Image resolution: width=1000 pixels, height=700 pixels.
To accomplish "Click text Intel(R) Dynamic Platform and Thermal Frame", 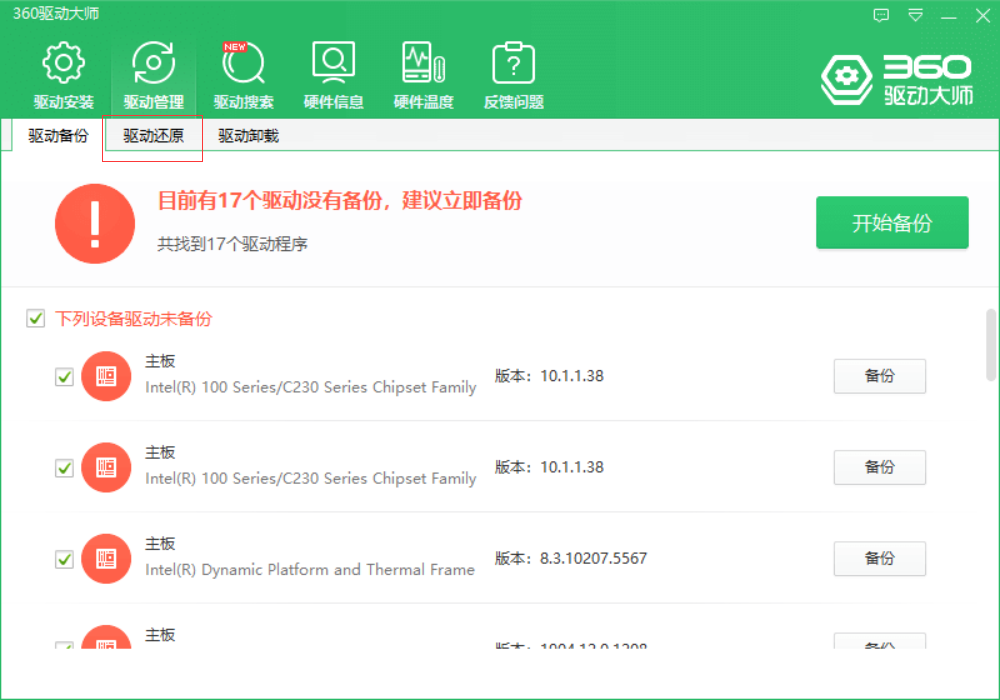I will click(310, 569).
